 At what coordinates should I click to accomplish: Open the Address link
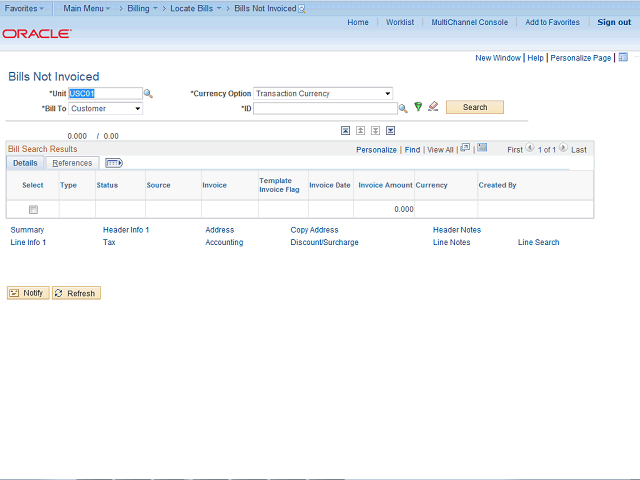click(220, 230)
